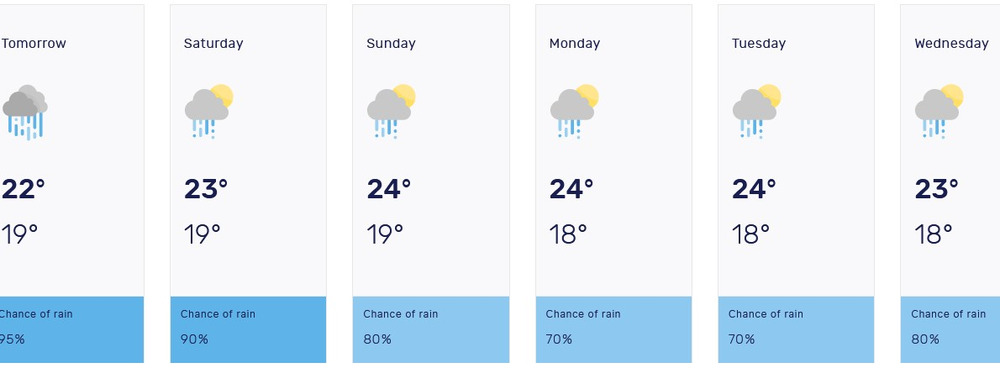Open the Tomorrow forecast card heading
The image size is (1000, 368).
(34, 43)
